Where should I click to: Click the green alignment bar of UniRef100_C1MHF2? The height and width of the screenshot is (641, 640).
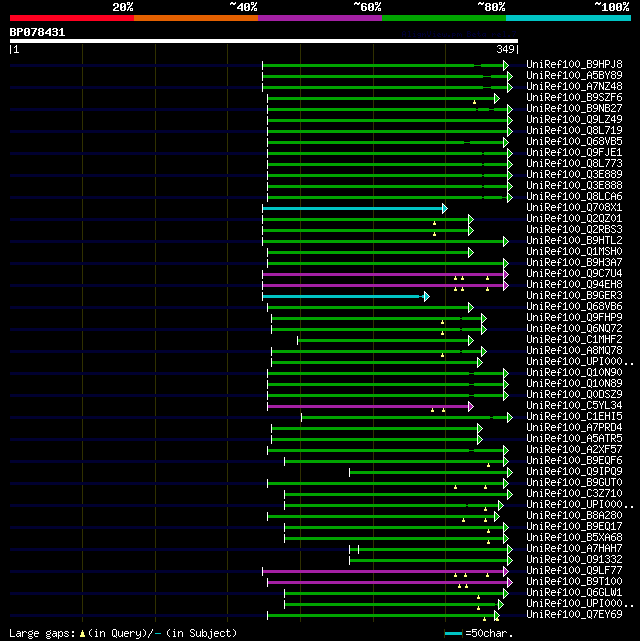click(383, 340)
